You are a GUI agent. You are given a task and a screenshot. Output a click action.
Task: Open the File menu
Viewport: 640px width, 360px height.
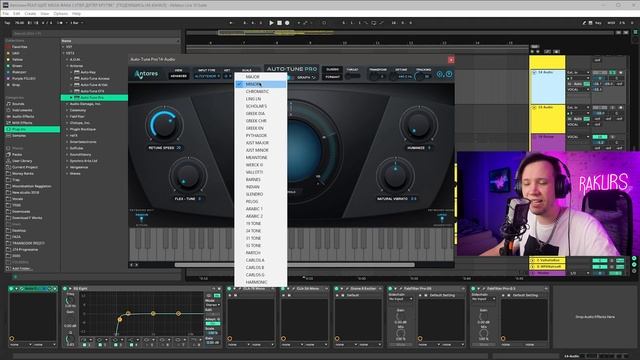point(6,13)
